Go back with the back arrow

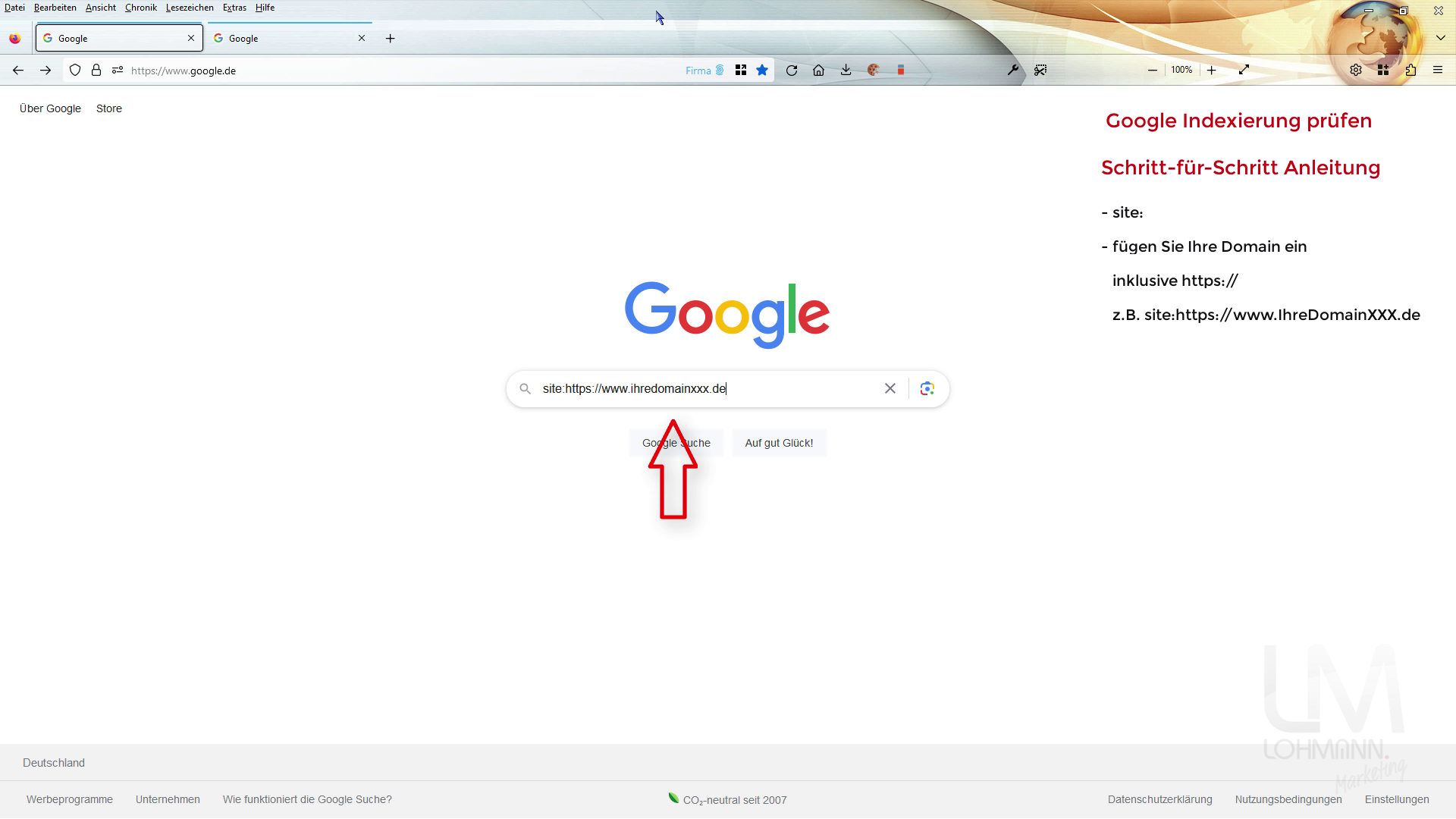(x=18, y=71)
